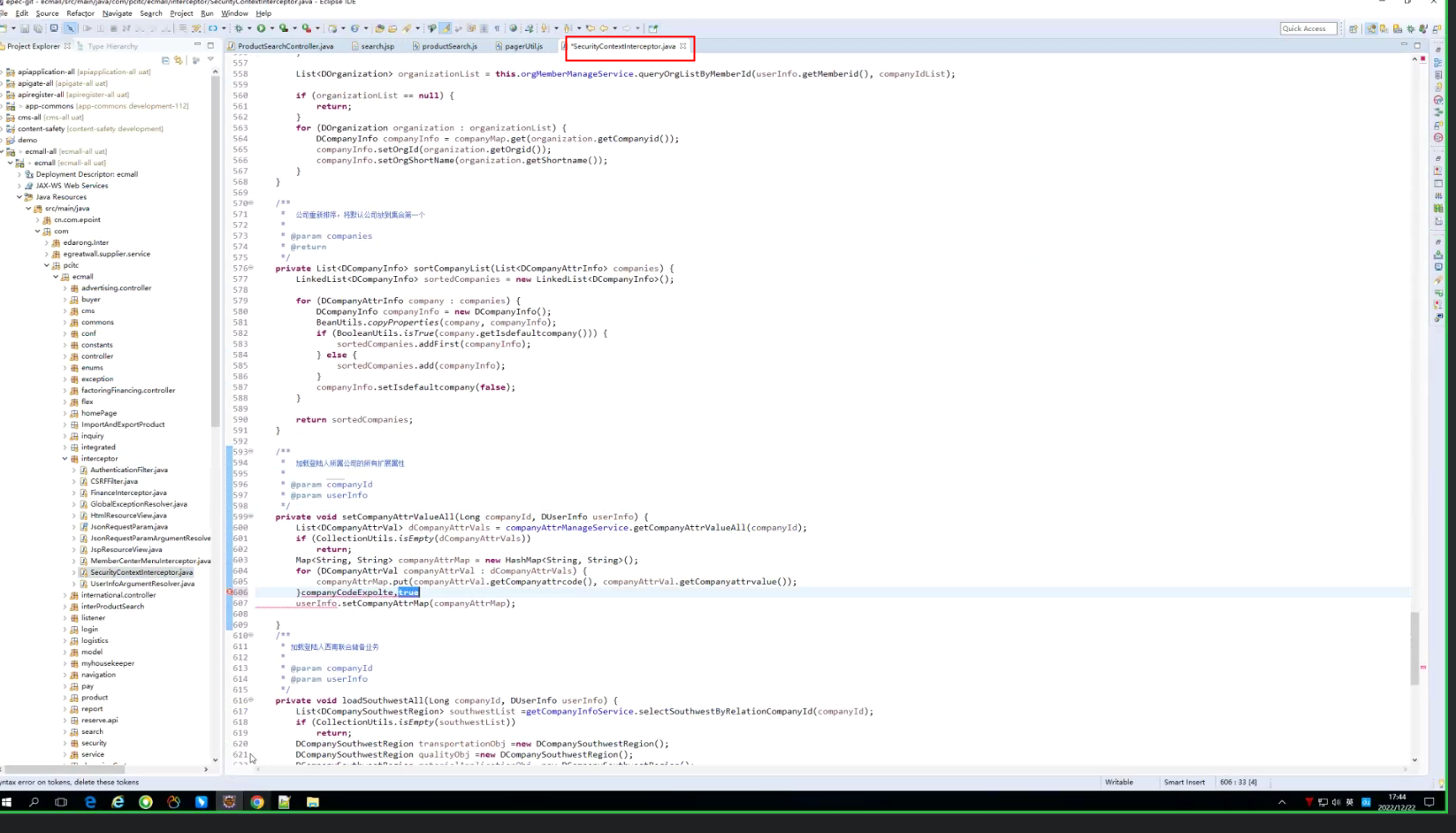1456x833 pixels.
Task: Collapse the interceptor package node
Action: pos(65,459)
